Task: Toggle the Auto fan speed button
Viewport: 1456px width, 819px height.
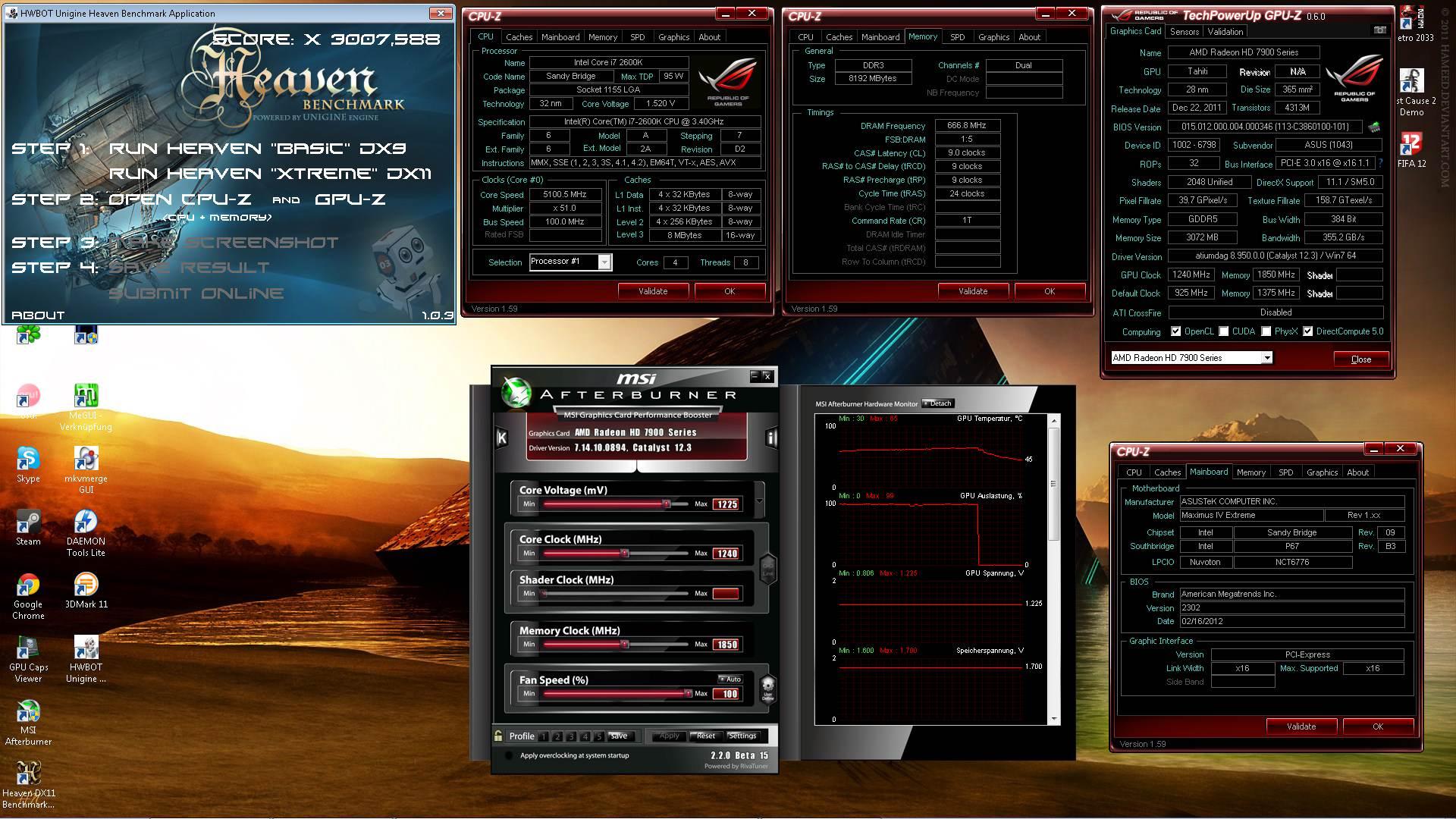Action: [x=730, y=679]
